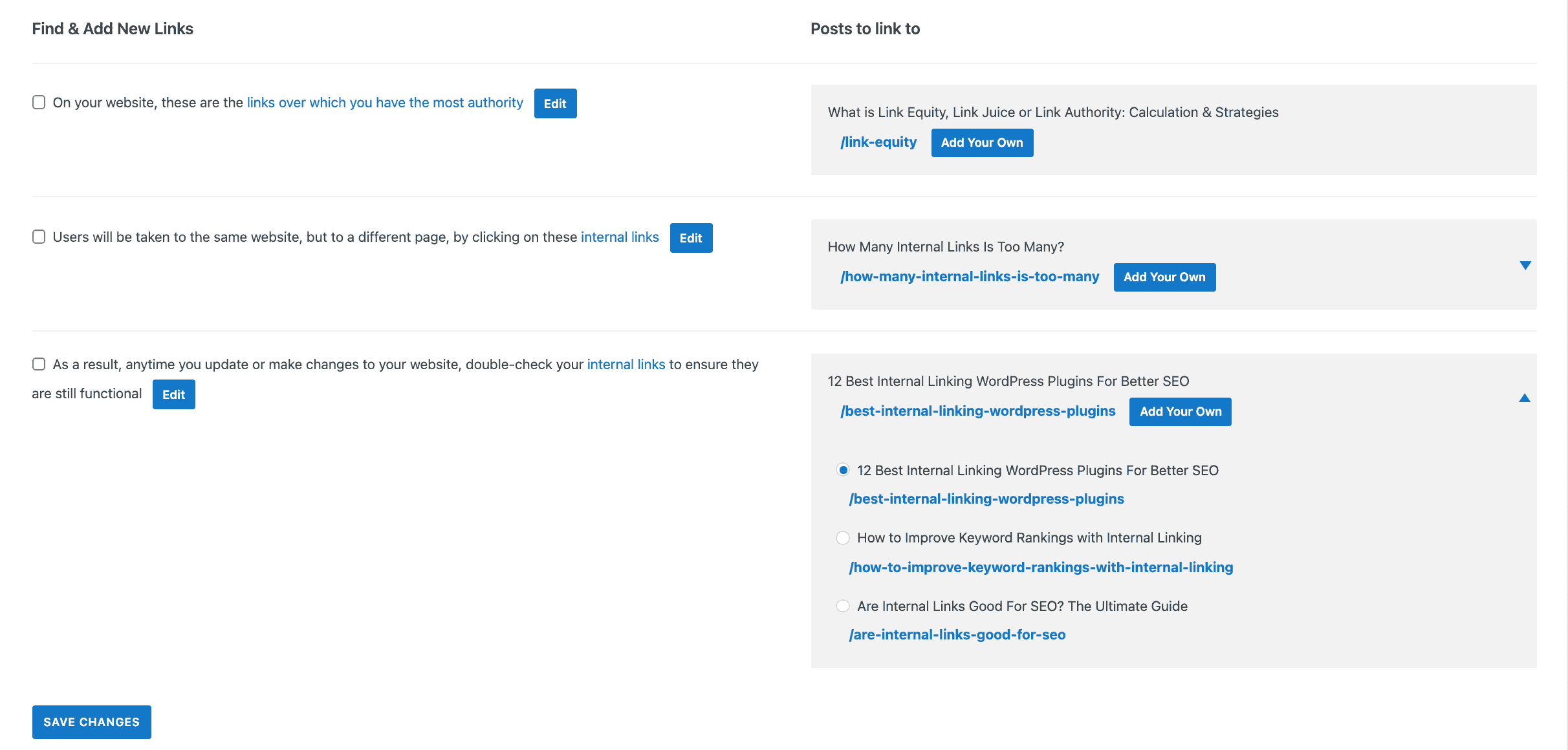
Task: Click Add Your Own next to /link-equity
Action: [982, 143]
